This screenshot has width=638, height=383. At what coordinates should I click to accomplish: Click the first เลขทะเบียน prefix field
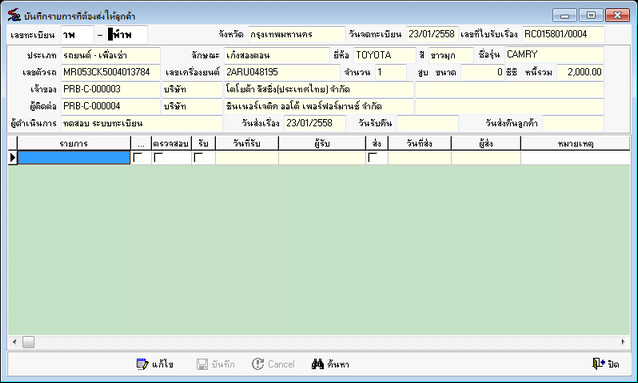pyautogui.click(x=77, y=35)
